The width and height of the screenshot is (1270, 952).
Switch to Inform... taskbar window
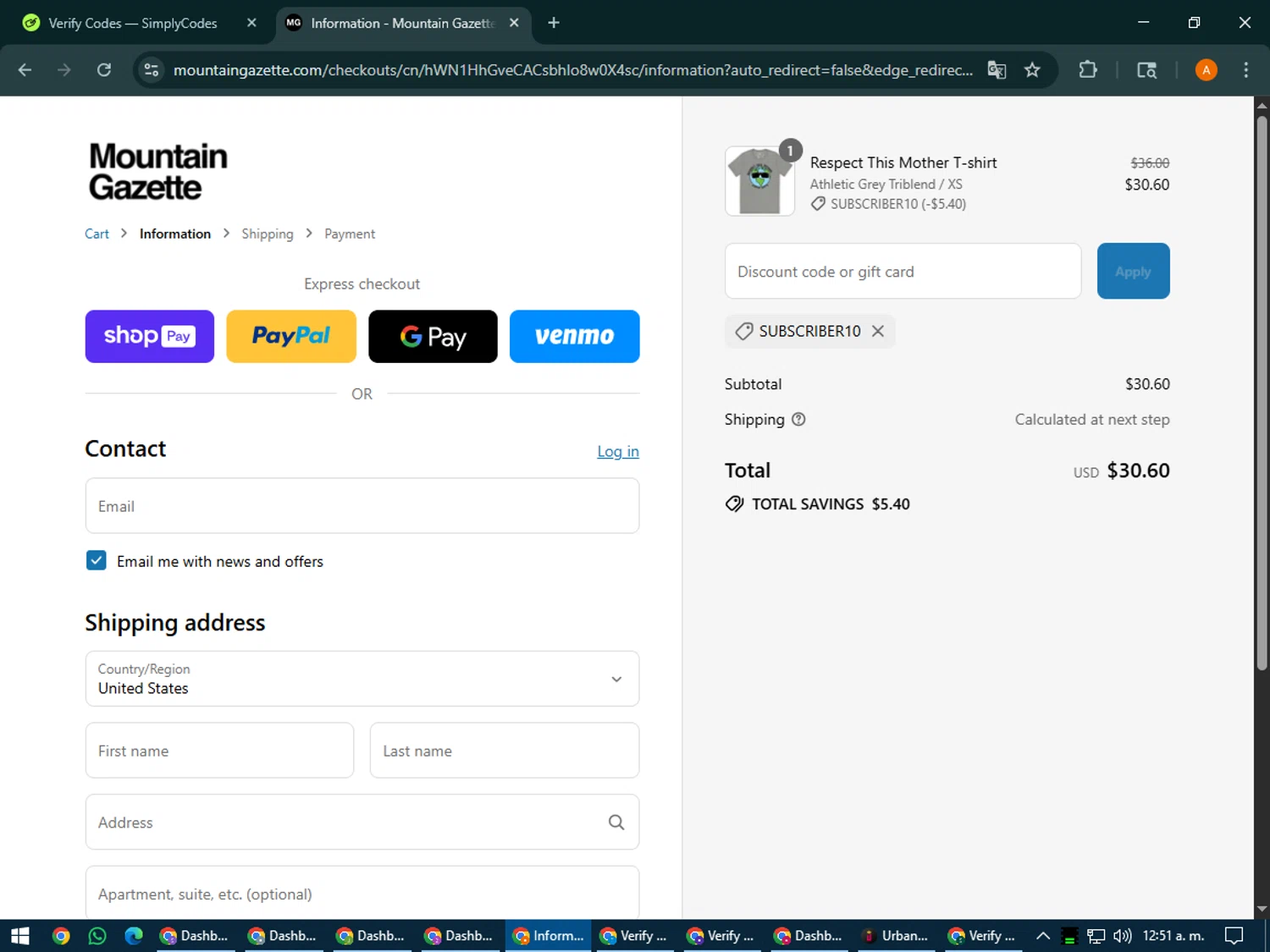click(549, 935)
